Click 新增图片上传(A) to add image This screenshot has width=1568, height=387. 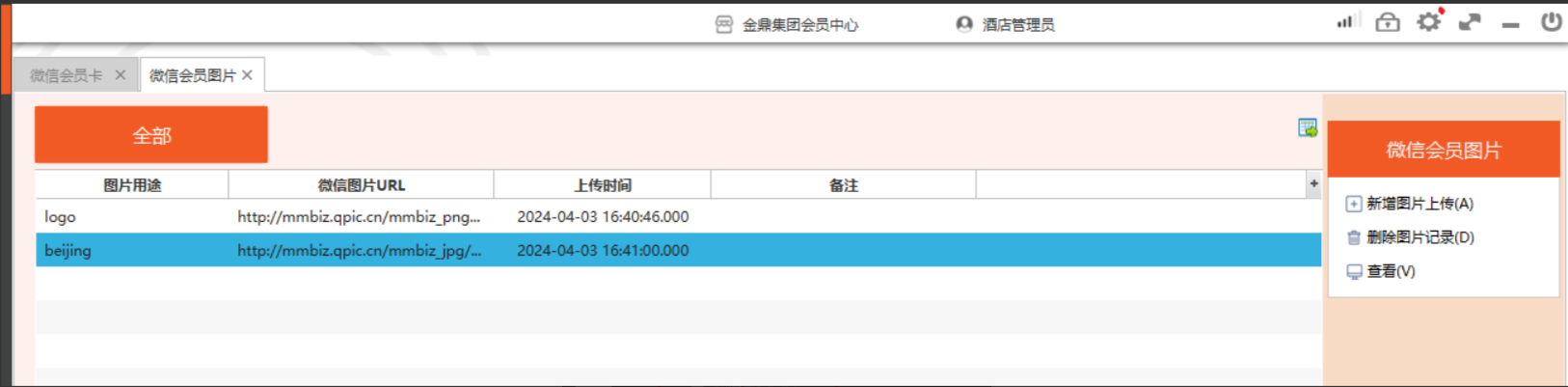[1419, 204]
